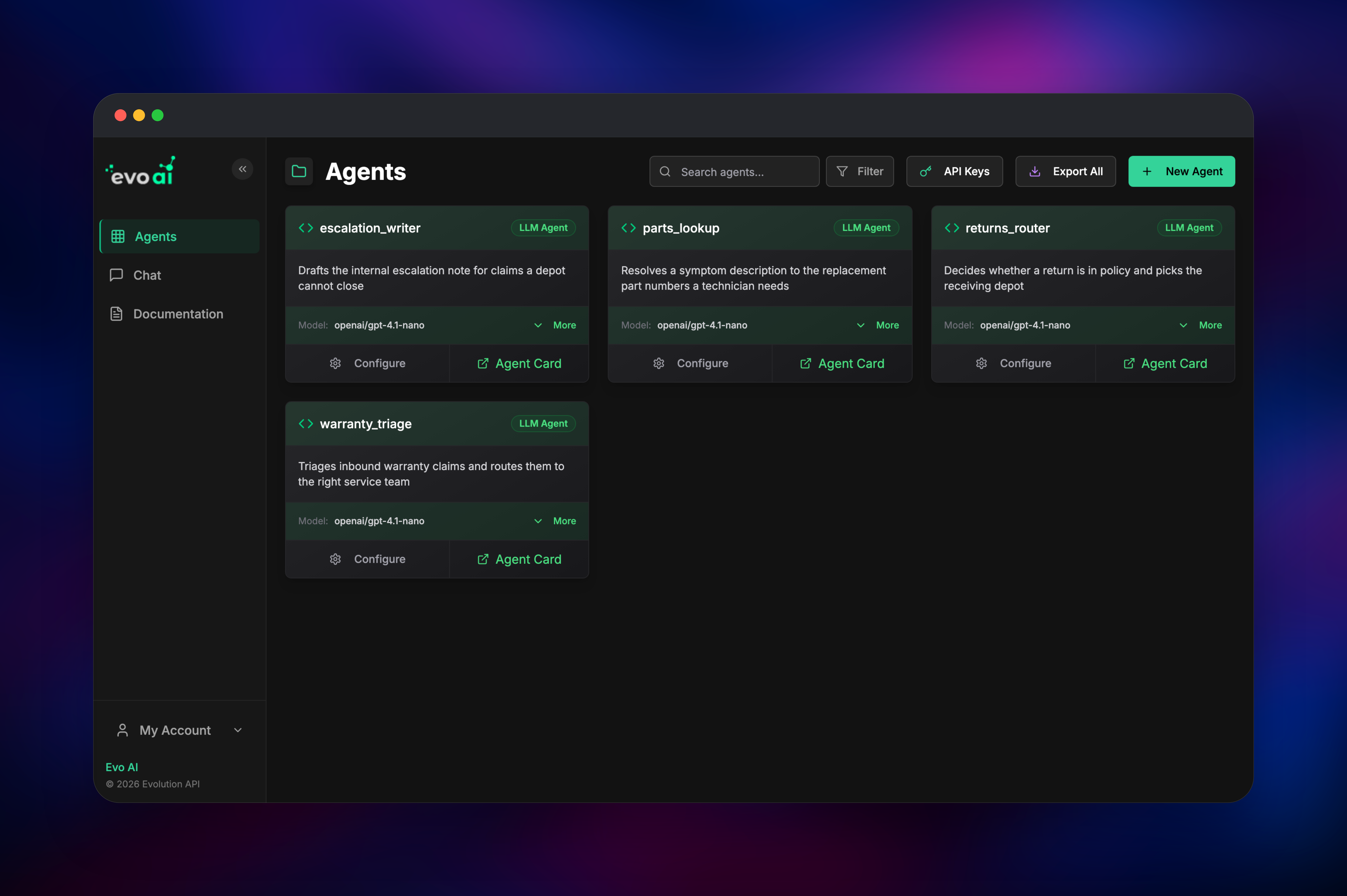This screenshot has height=896, width=1347.
Task: Click the returns_router agent name
Action: [1008, 228]
